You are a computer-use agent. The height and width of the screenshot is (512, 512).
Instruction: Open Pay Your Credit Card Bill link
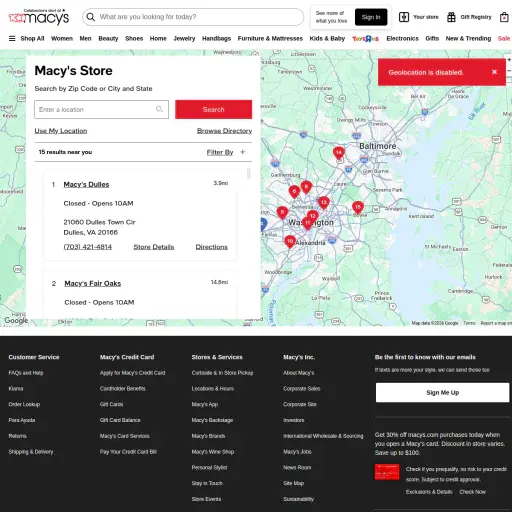(x=128, y=452)
